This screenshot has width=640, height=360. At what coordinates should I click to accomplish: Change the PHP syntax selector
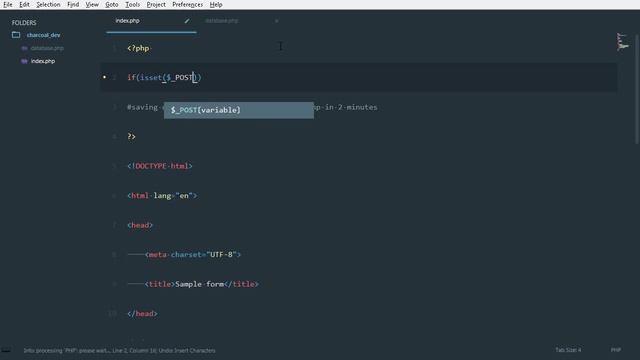[616, 350]
